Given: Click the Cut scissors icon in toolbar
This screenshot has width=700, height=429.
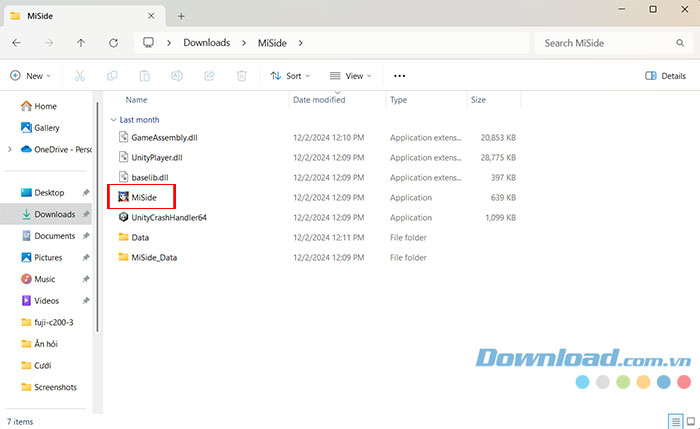Looking at the screenshot, I should pos(80,76).
